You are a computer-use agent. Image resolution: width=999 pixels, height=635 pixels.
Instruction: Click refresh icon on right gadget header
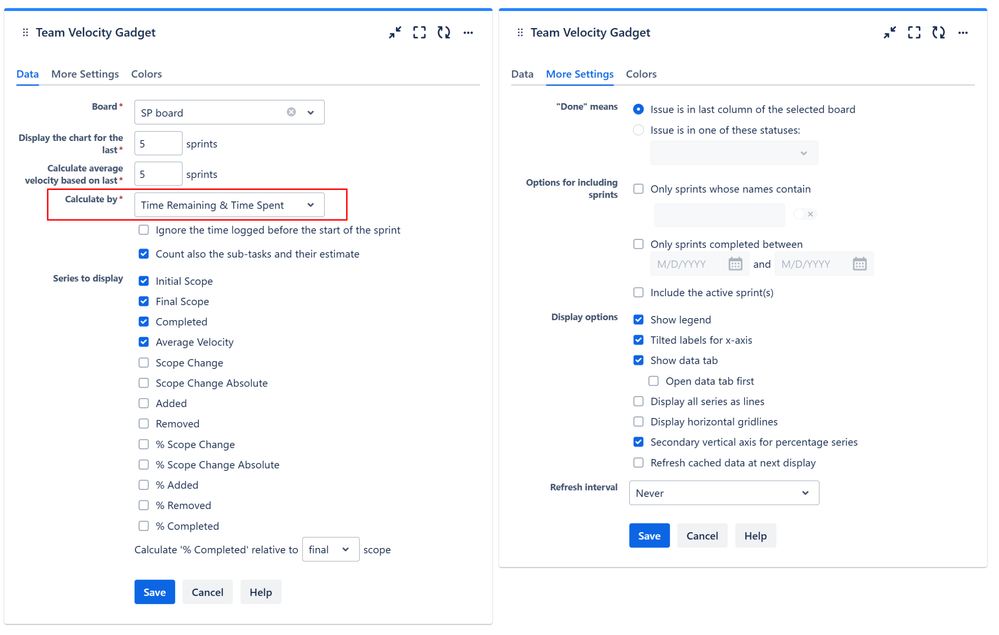[x=938, y=33]
